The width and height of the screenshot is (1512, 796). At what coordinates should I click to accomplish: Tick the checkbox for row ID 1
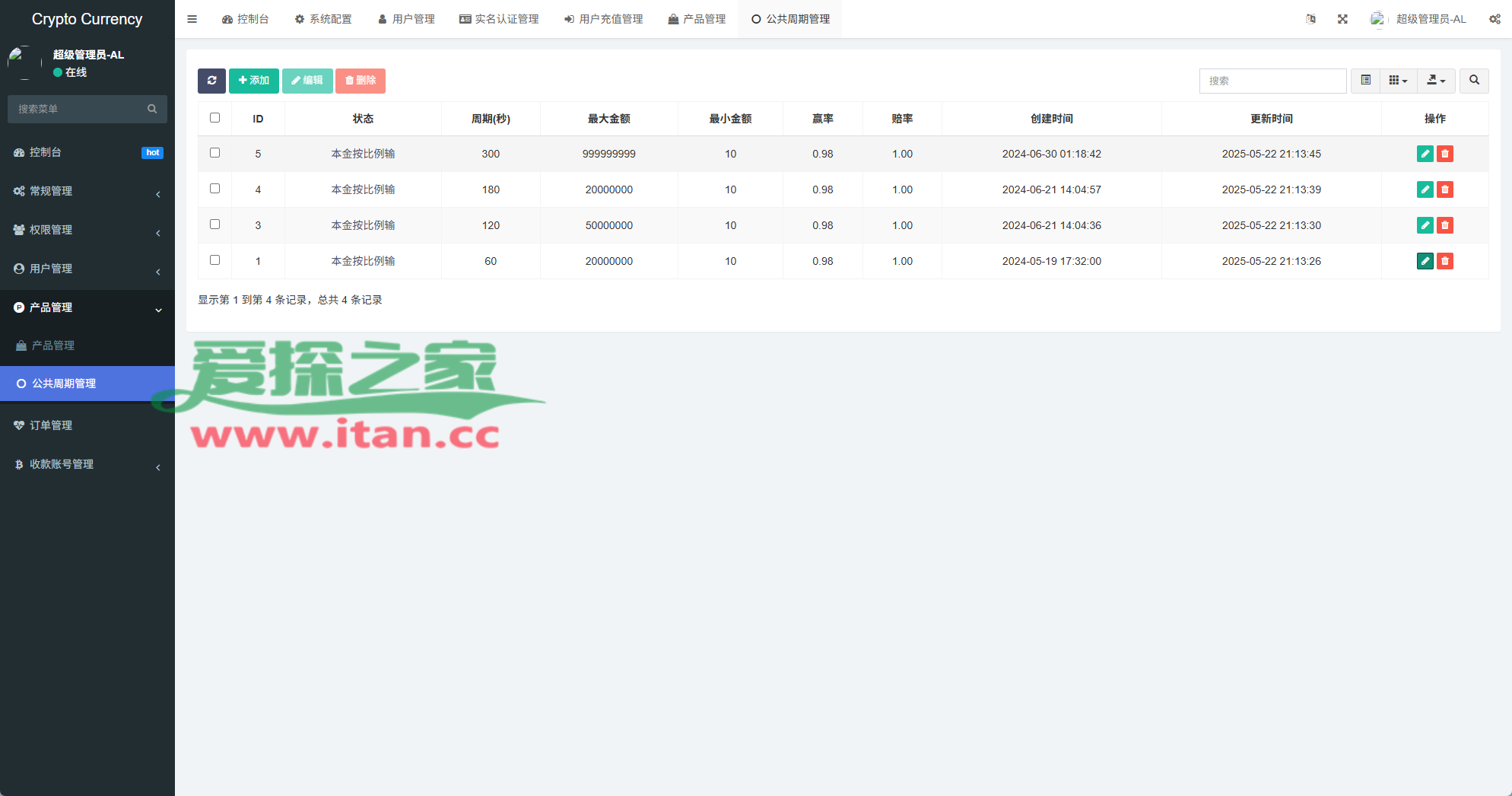point(214,260)
